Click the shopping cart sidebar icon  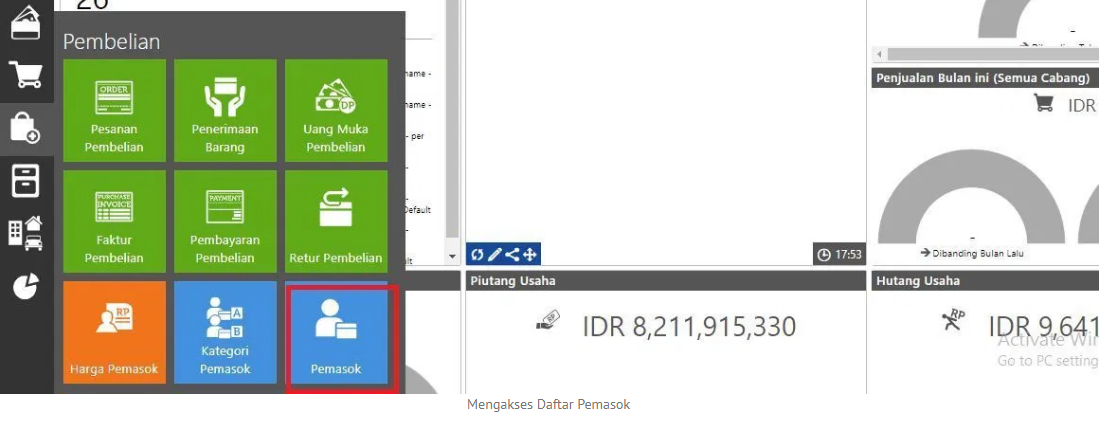[x=25, y=74]
